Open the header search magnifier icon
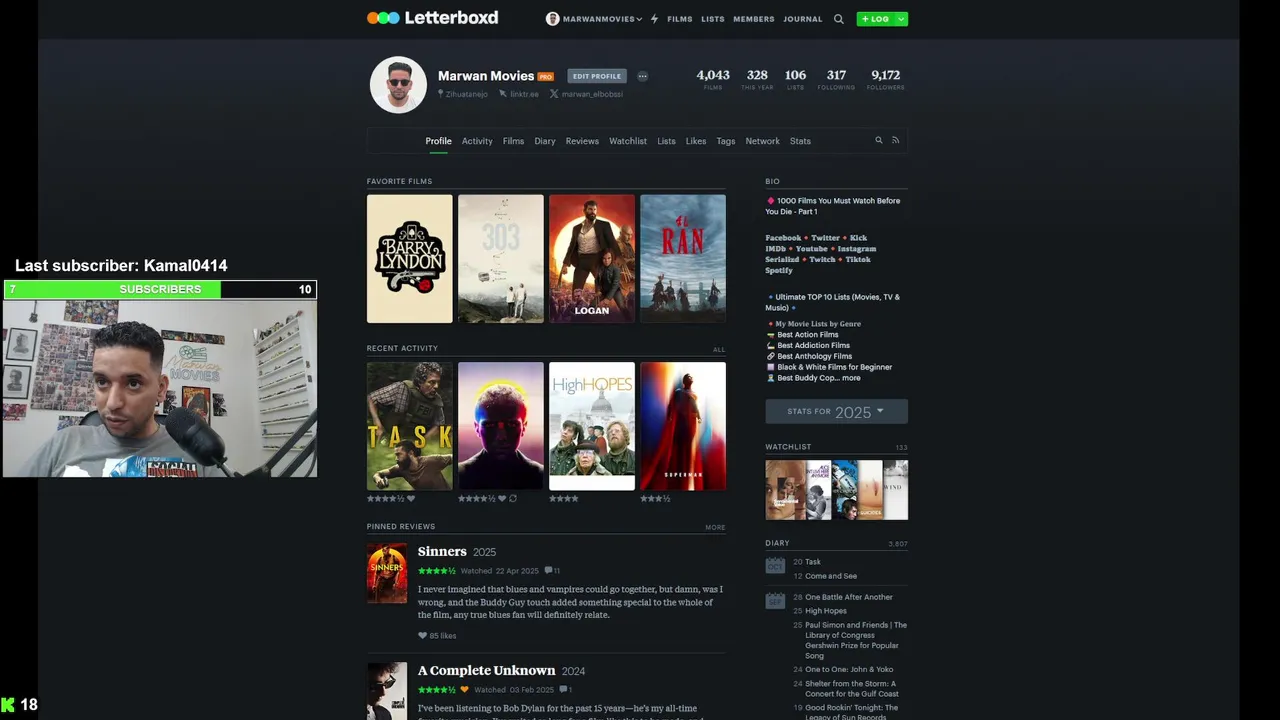The height and width of the screenshot is (720, 1280). [838, 19]
